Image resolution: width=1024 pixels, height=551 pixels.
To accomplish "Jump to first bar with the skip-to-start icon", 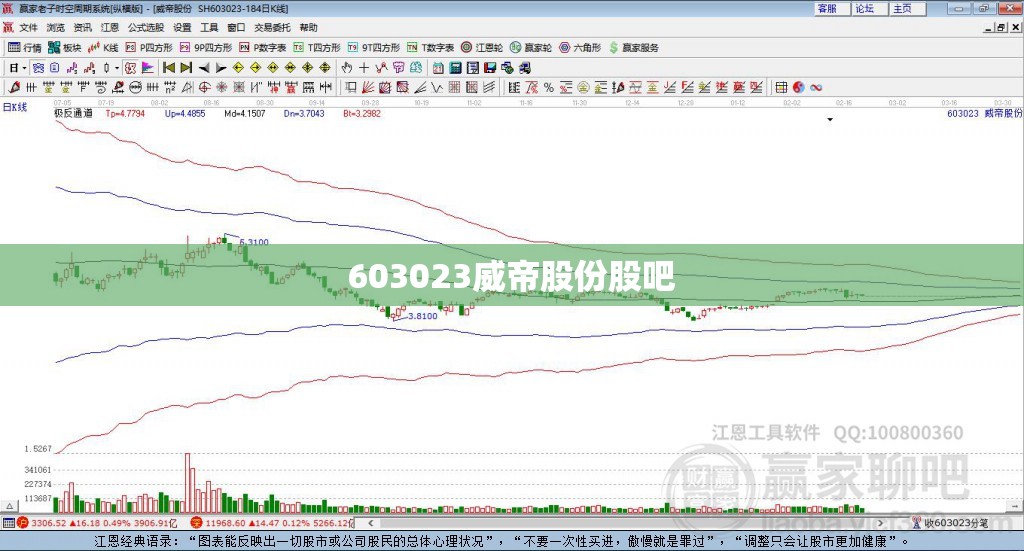I will (x=169, y=67).
